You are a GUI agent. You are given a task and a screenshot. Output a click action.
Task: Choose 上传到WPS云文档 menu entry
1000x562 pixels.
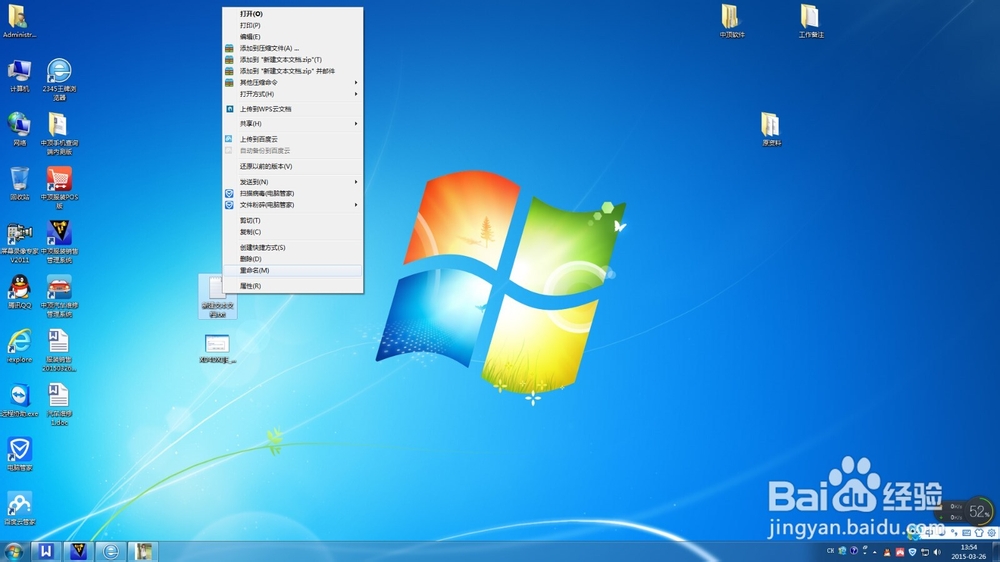click(293, 108)
